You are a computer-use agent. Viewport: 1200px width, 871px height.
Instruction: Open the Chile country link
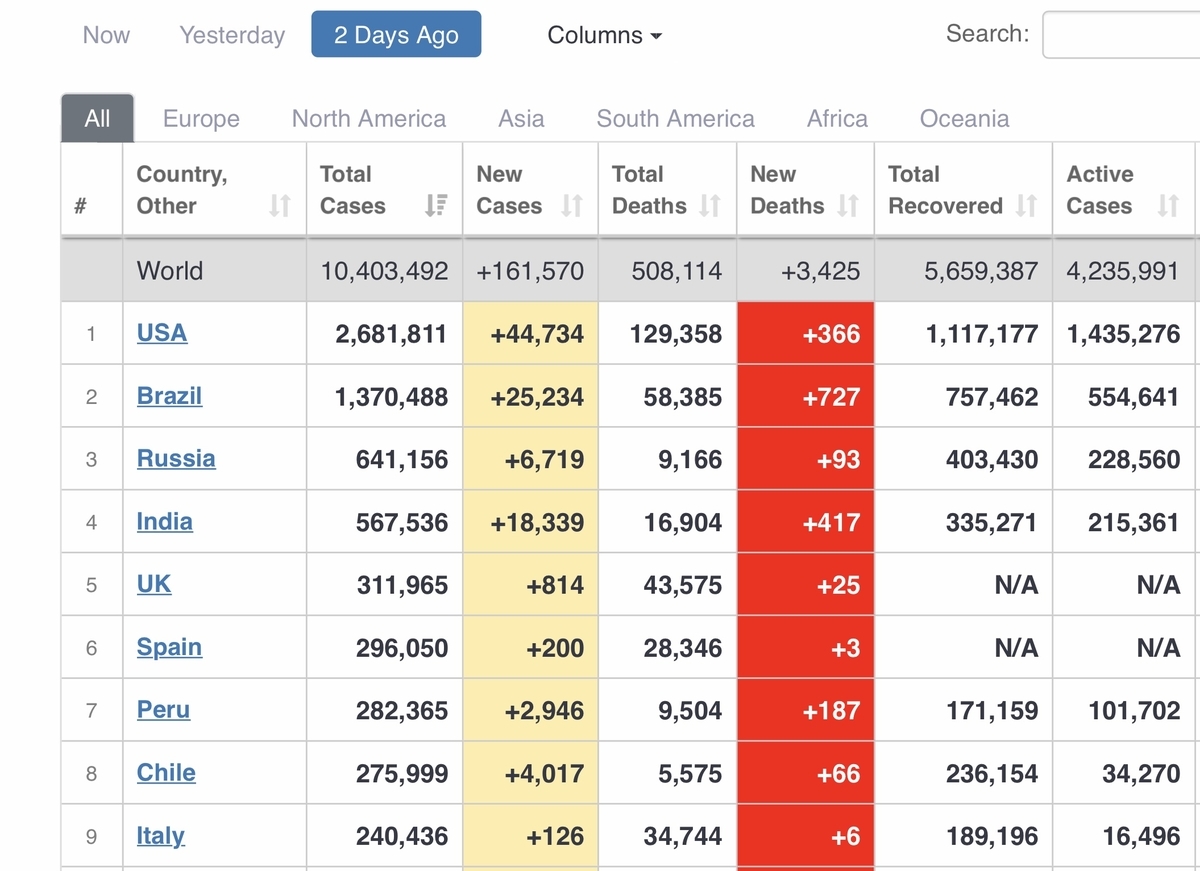(x=166, y=773)
